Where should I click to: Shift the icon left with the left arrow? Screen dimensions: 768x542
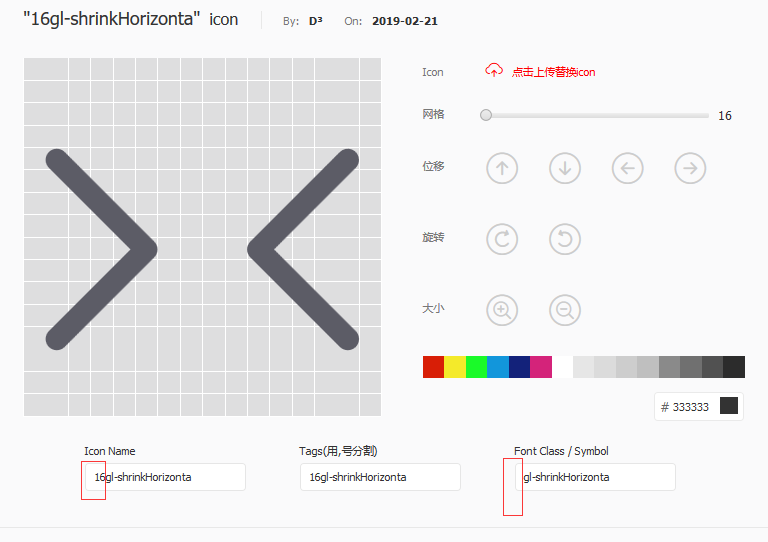coord(627,168)
